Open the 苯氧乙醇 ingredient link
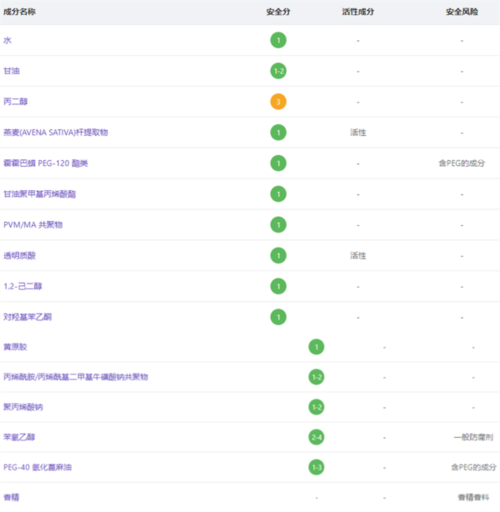 19,437
